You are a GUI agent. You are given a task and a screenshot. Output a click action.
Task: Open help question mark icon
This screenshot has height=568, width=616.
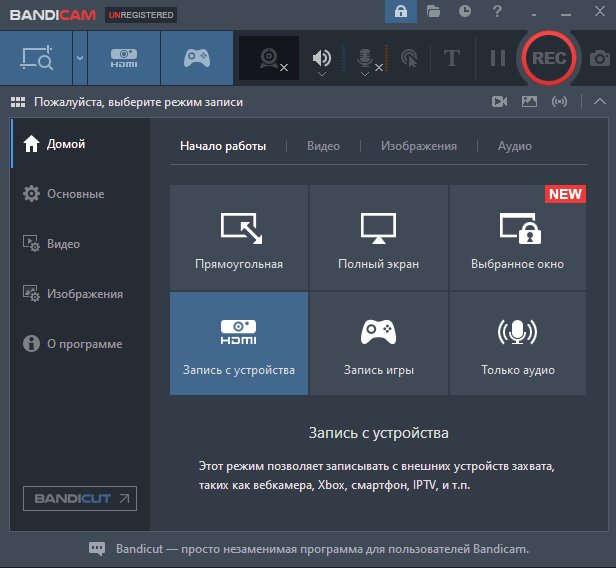click(x=497, y=11)
